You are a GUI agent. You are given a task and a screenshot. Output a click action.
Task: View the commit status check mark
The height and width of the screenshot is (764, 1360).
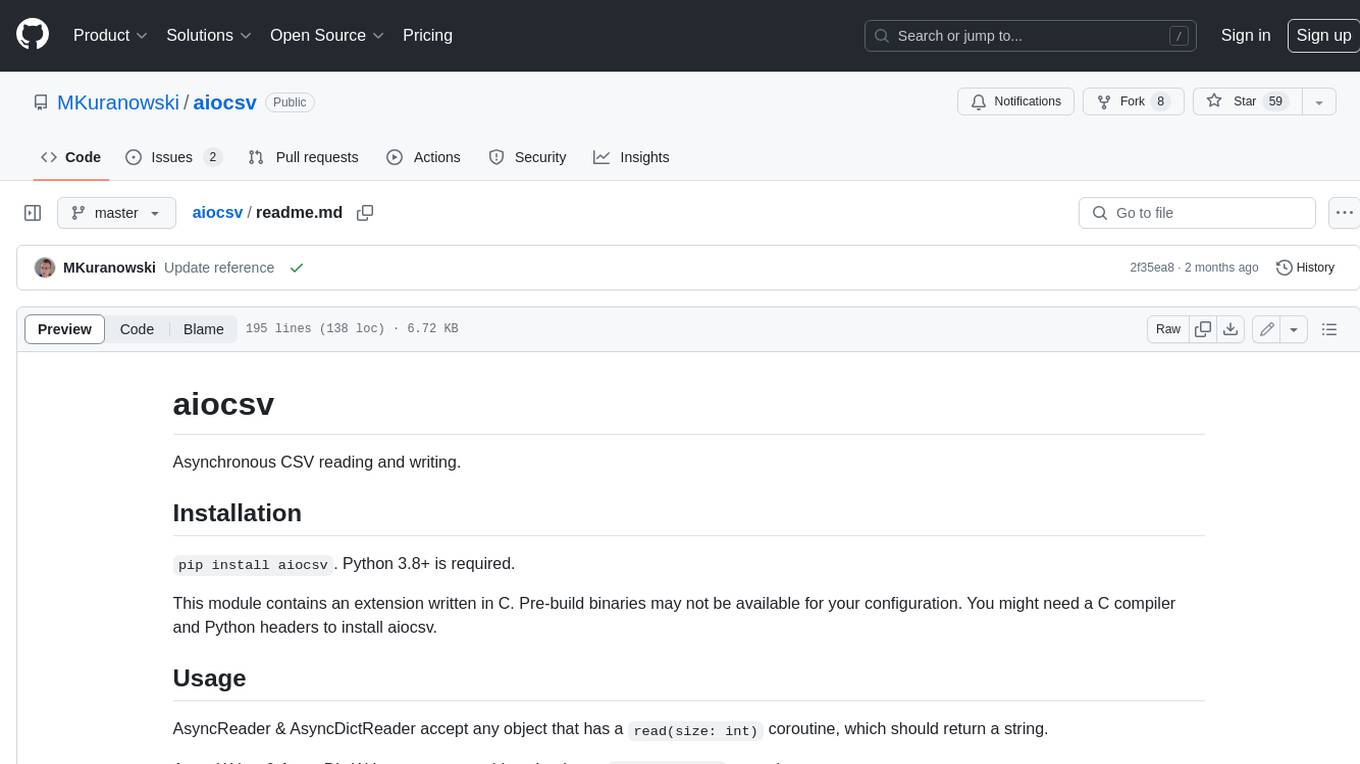(x=296, y=267)
